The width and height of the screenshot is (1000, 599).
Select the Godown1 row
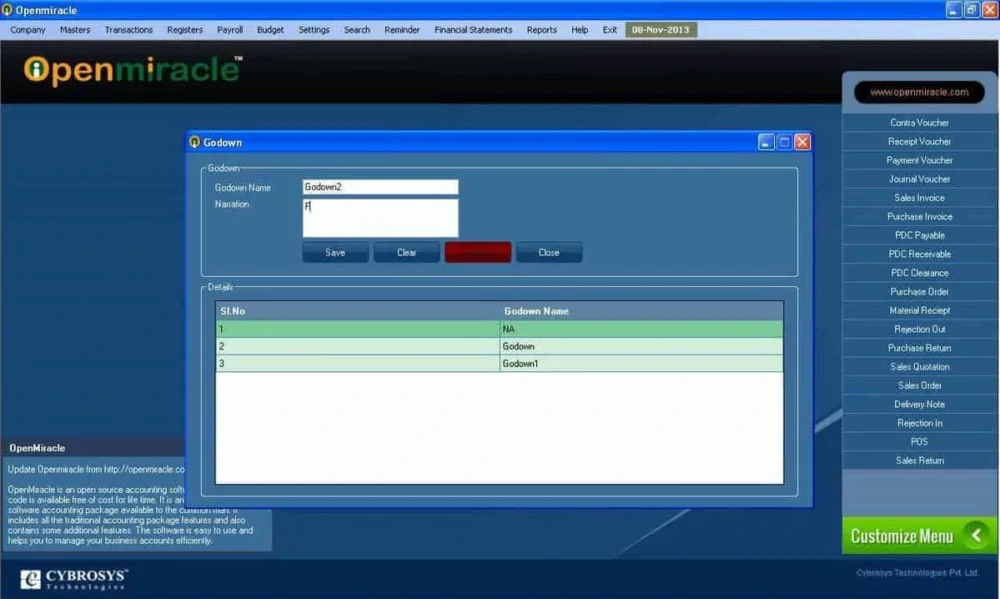pos(499,364)
